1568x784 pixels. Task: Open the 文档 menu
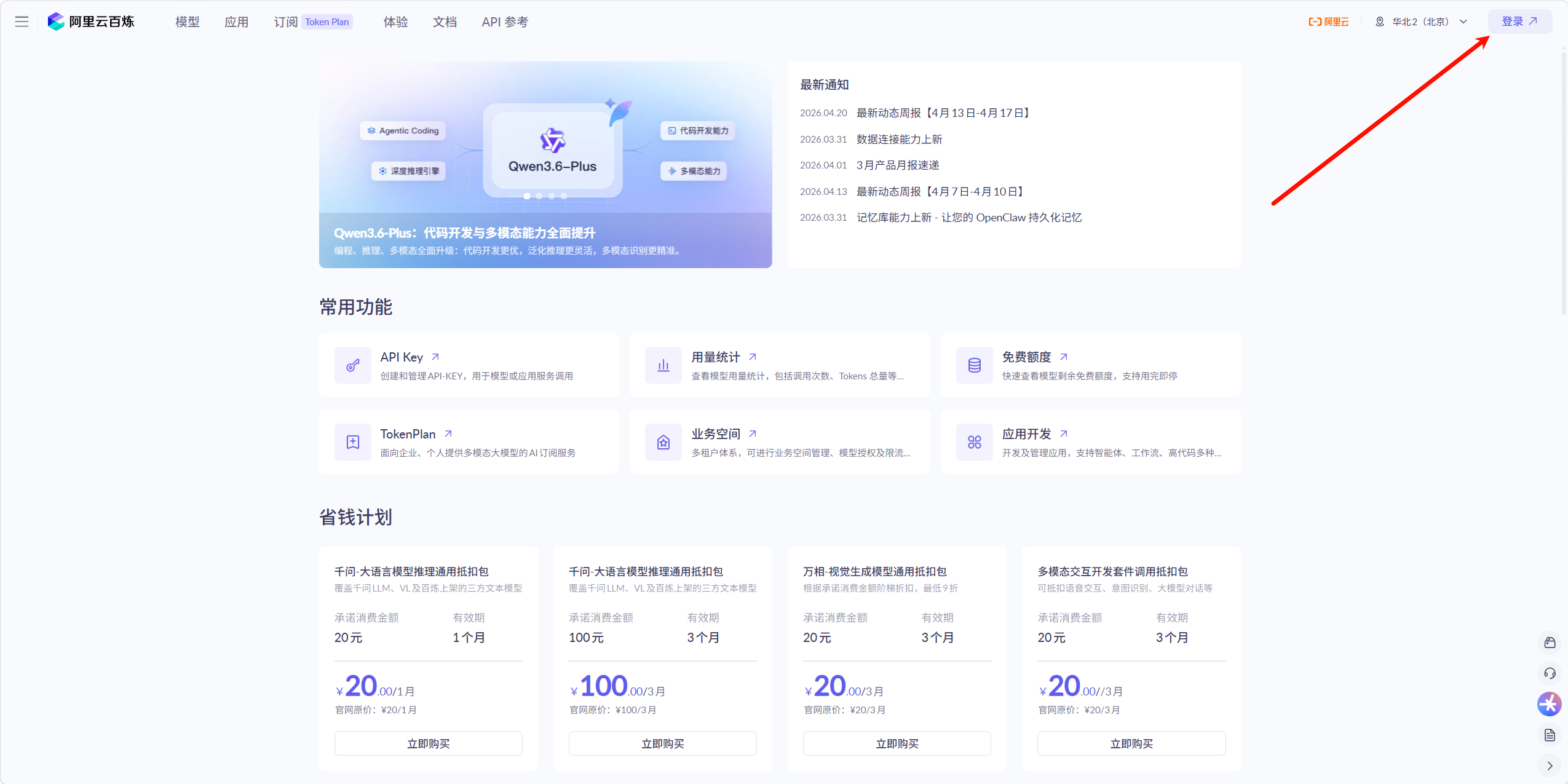coord(445,22)
